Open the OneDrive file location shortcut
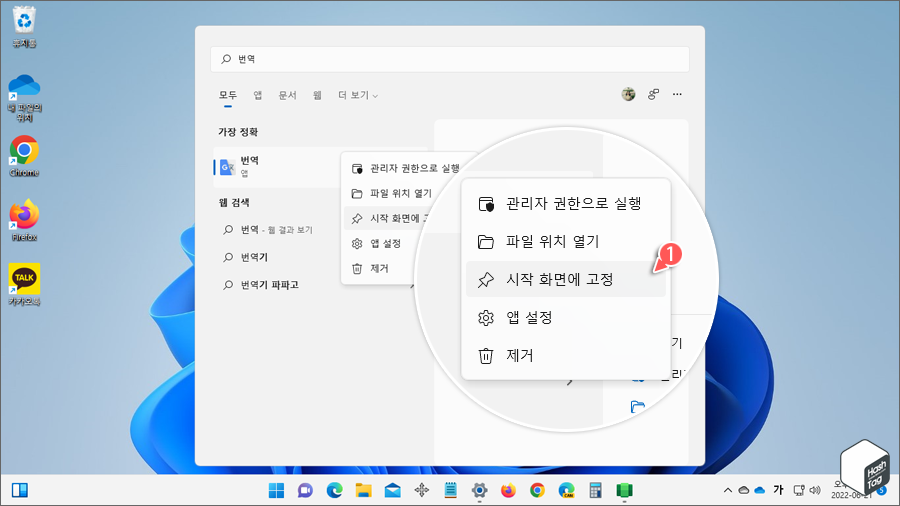The image size is (900, 506). click(24, 98)
